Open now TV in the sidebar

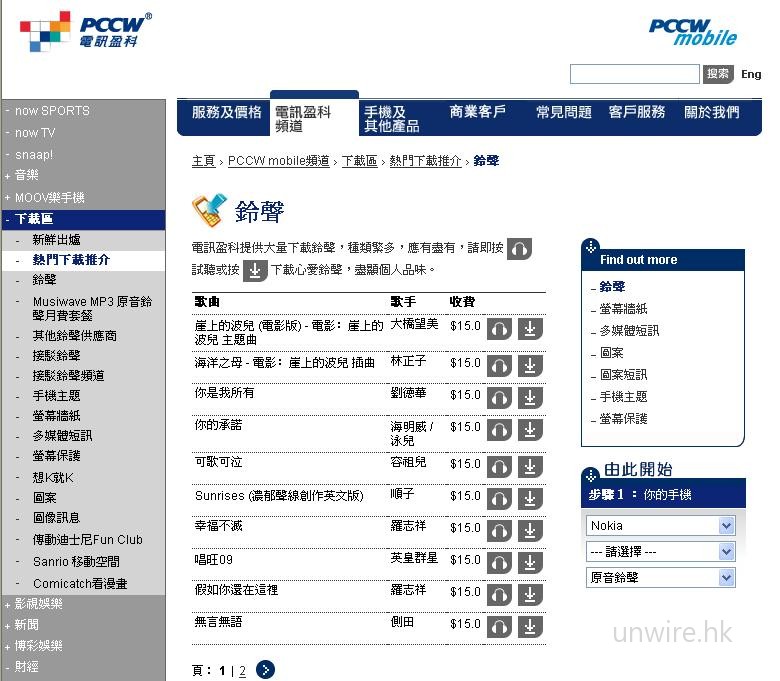click(x=35, y=133)
